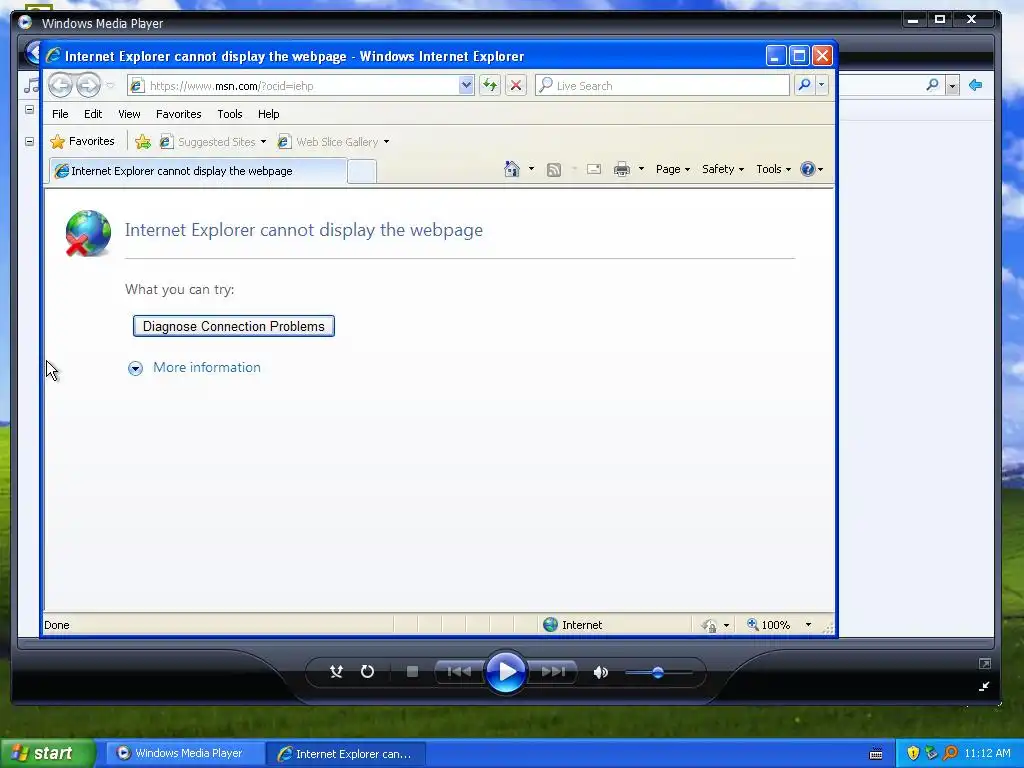Image resolution: width=1024 pixels, height=768 pixels.
Task: Skip to next track in Media Player
Action: point(552,671)
